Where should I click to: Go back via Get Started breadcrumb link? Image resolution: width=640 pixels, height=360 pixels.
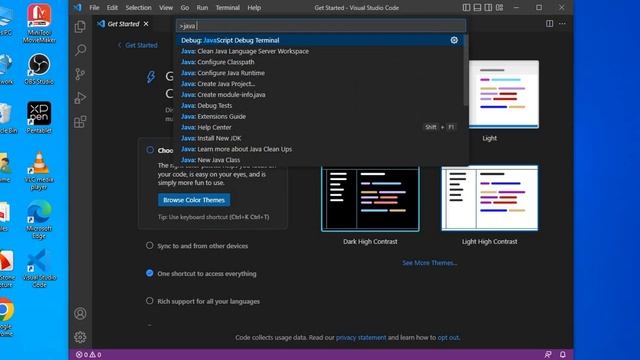[138, 45]
